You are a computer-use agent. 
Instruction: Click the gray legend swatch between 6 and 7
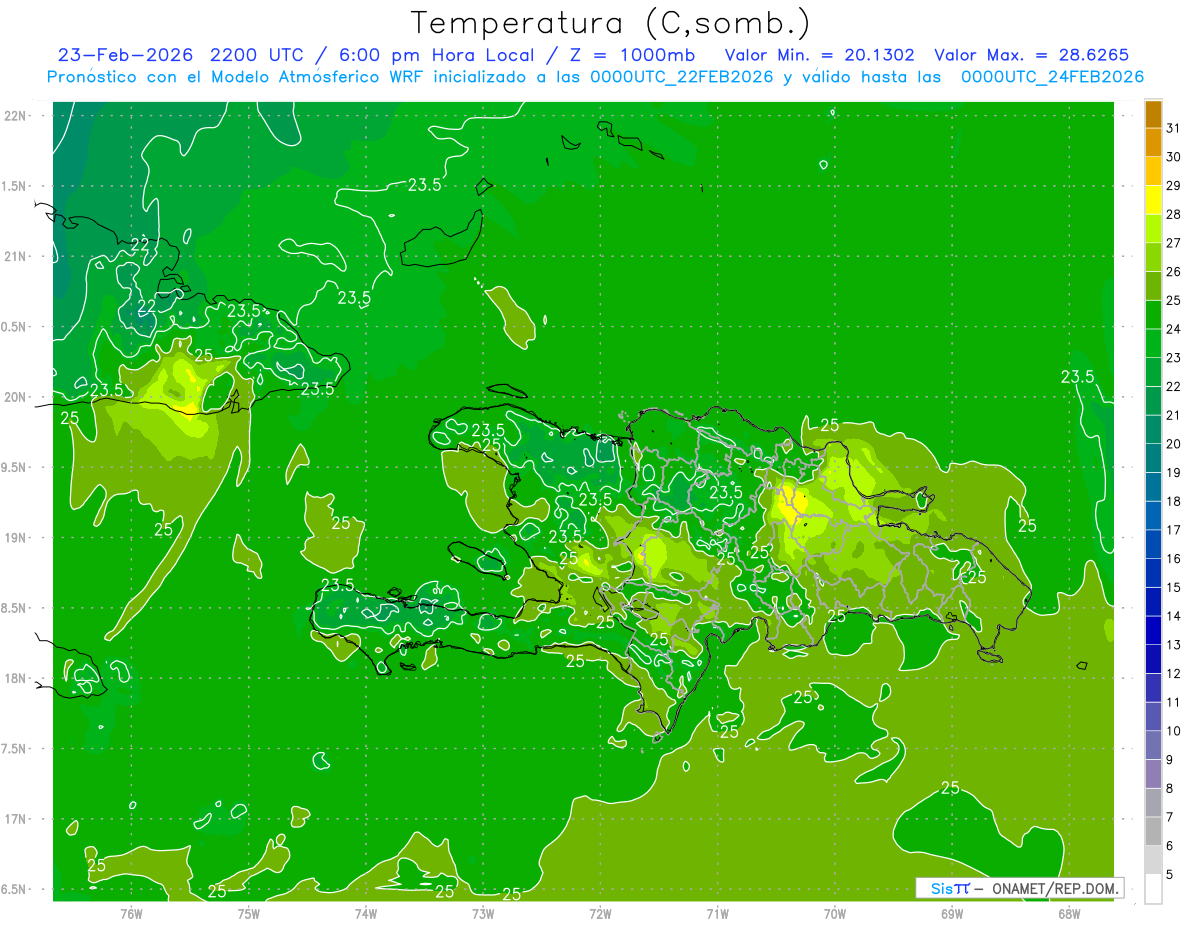tap(1153, 831)
